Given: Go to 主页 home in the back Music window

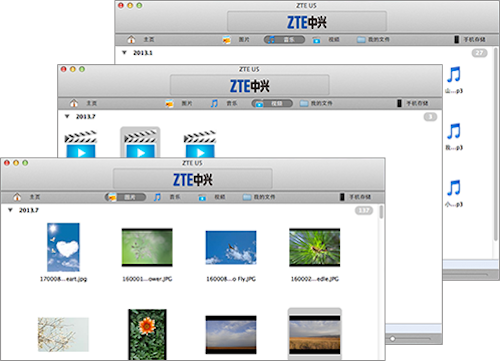Looking at the screenshot, I should tap(141, 39).
